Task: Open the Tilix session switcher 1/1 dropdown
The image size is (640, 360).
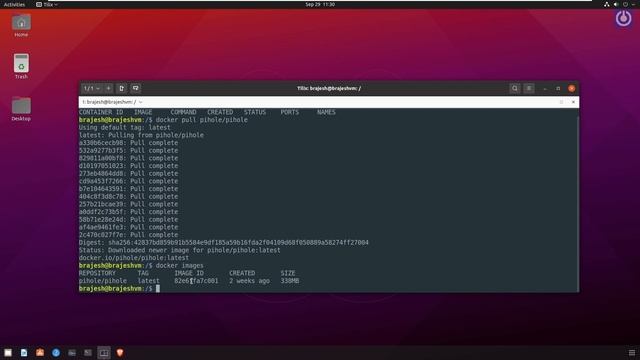Action: (x=91, y=88)
